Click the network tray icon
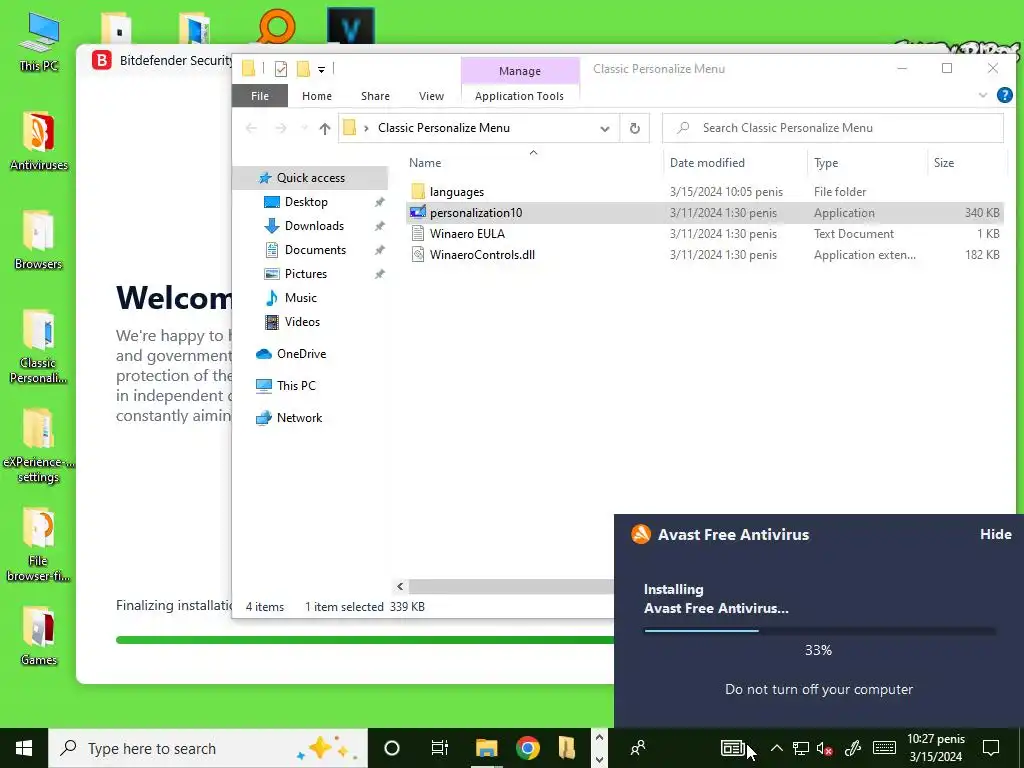 point(801,748)
